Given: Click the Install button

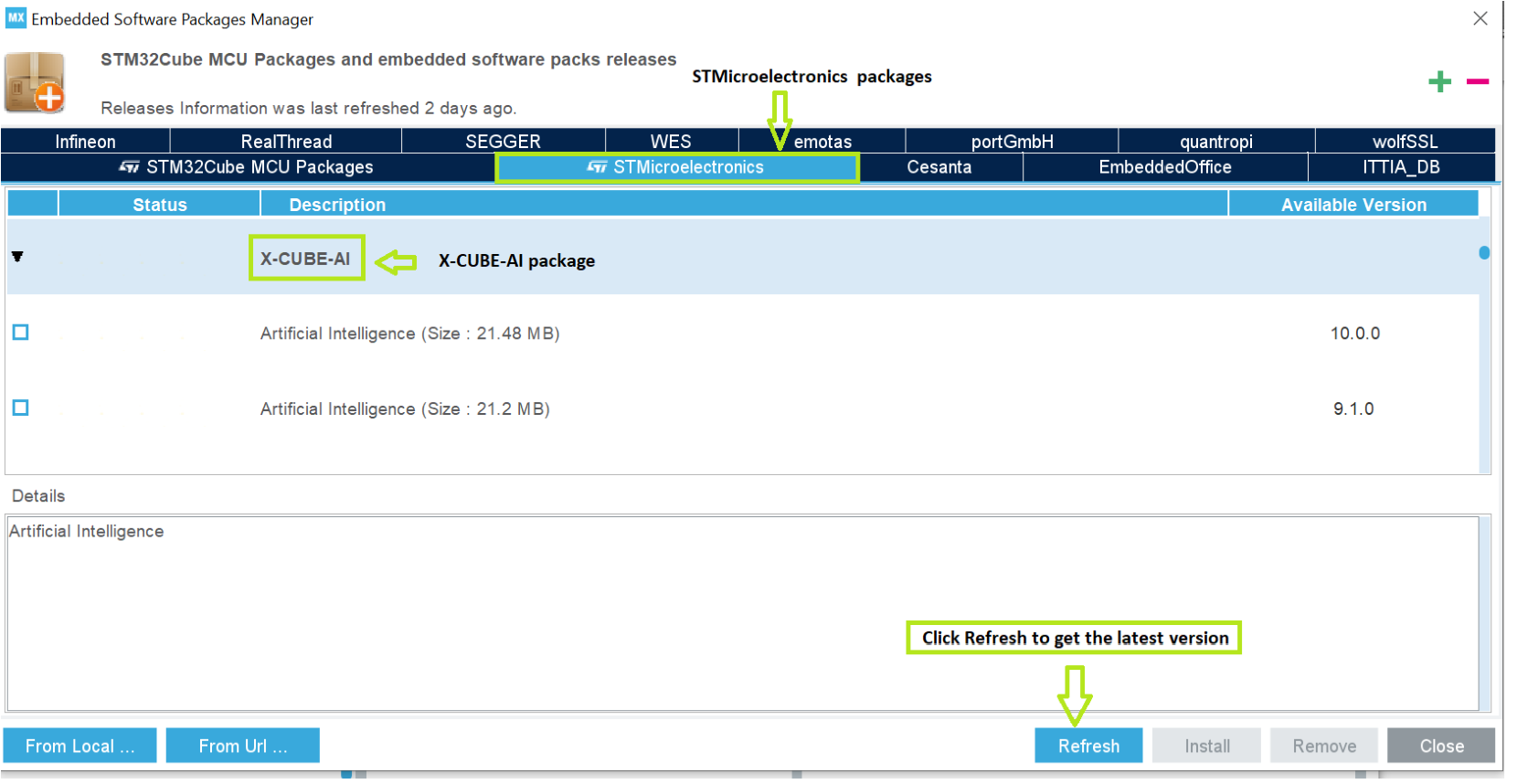Looking at the screenshot, I should (1206, 746).
